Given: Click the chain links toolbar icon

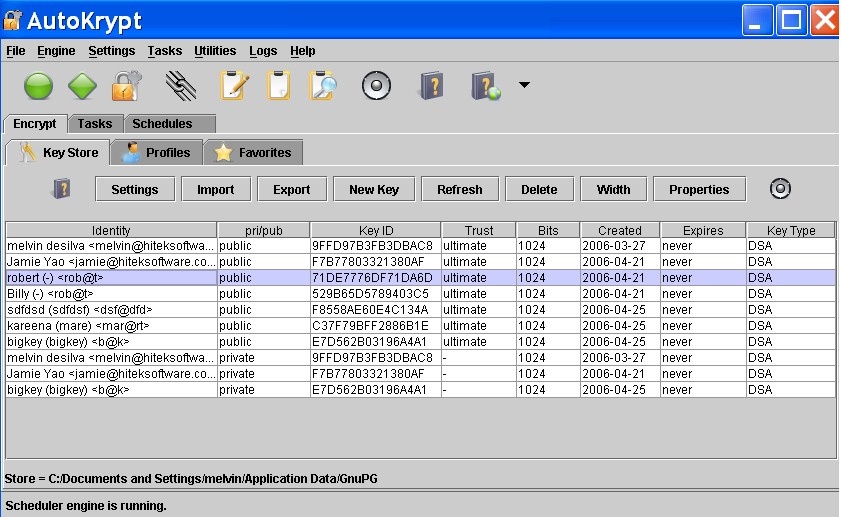Looking at the screenshot, I should tap(180, 86).
